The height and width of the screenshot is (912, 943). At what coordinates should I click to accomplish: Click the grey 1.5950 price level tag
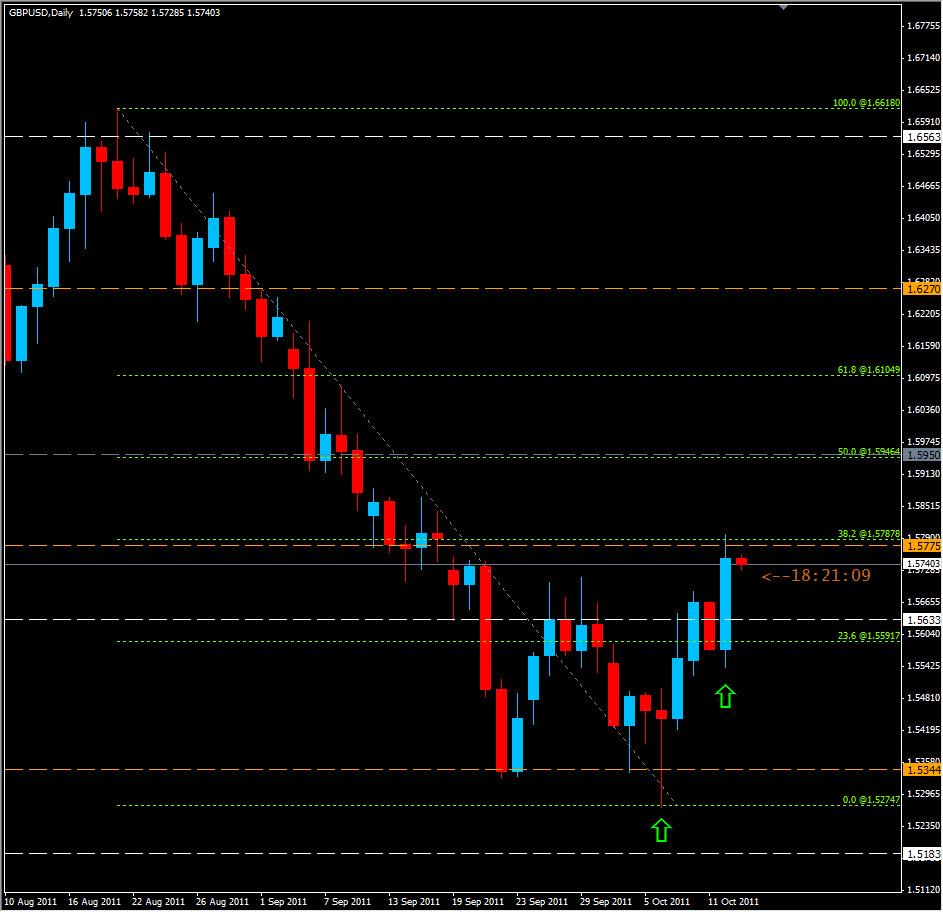(920, 455)
